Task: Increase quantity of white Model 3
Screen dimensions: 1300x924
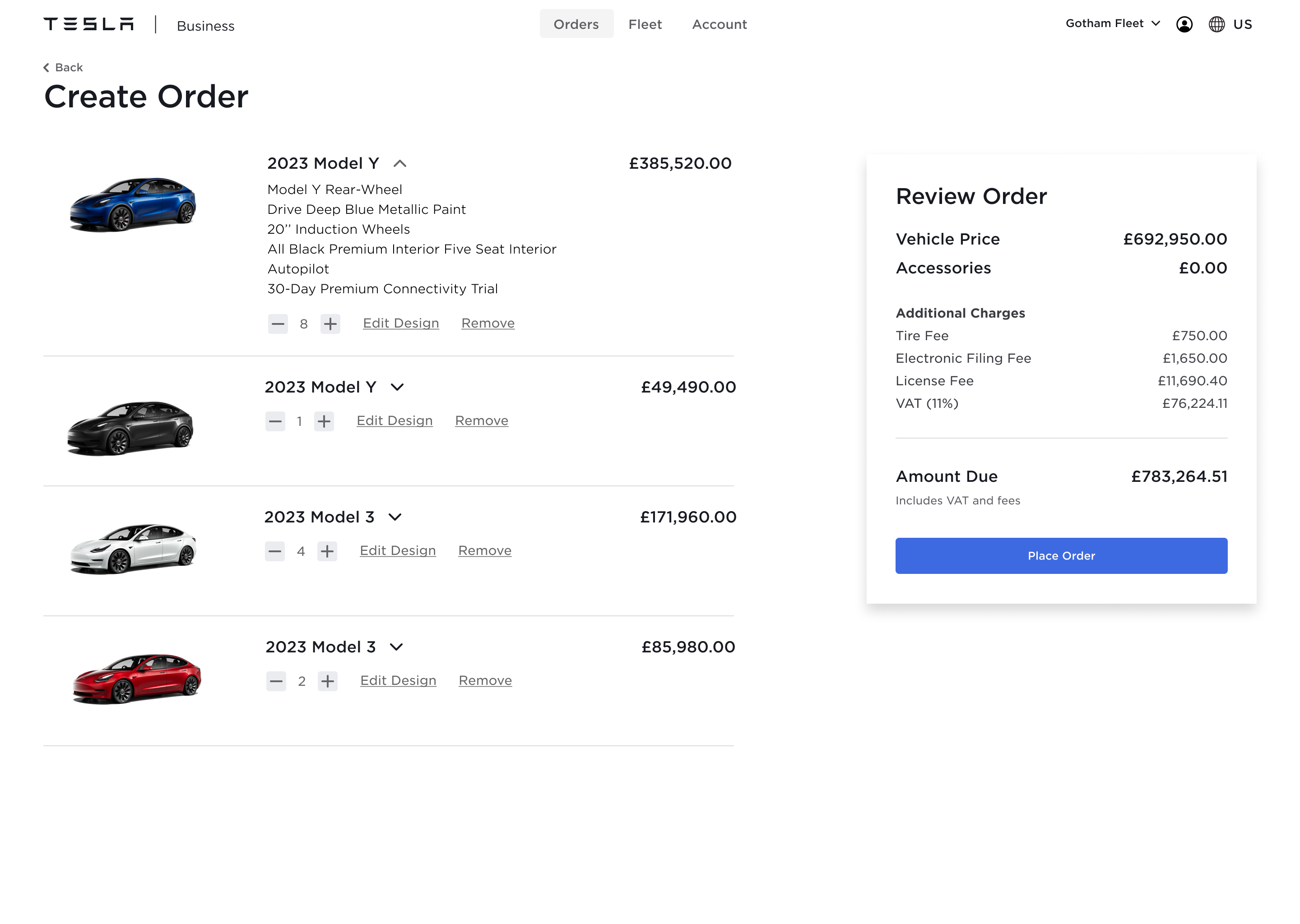Action: coord(327,551)
